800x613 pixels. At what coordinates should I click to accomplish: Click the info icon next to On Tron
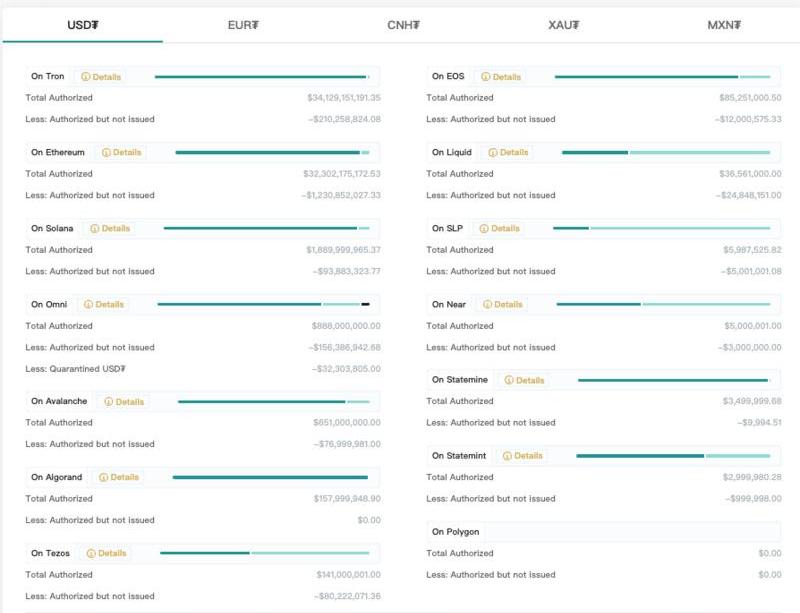pos(86,77)
